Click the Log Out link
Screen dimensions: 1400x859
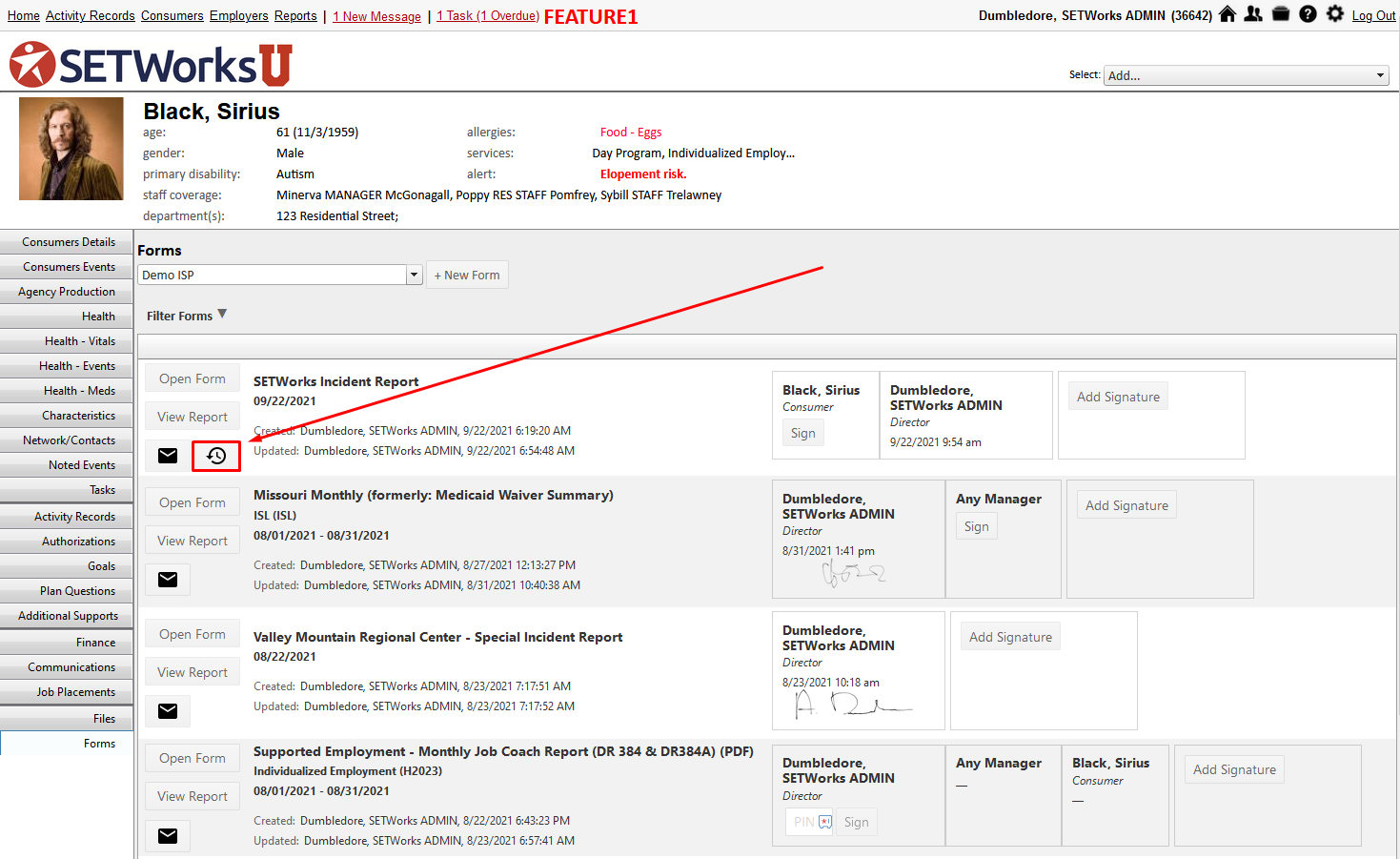(1373, 16)
